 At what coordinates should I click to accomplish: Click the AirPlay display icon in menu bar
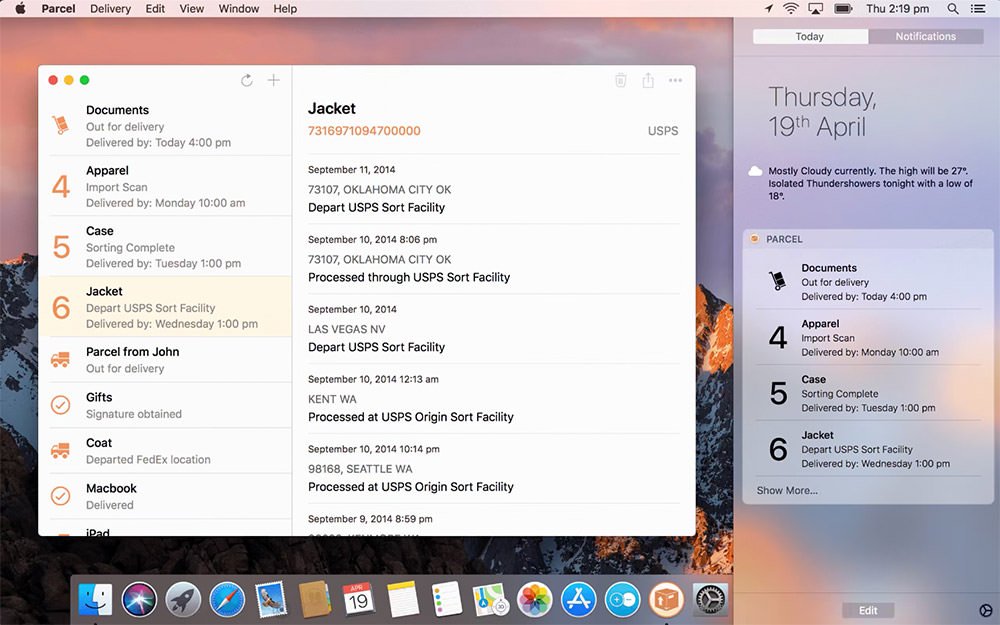[816, 9]
